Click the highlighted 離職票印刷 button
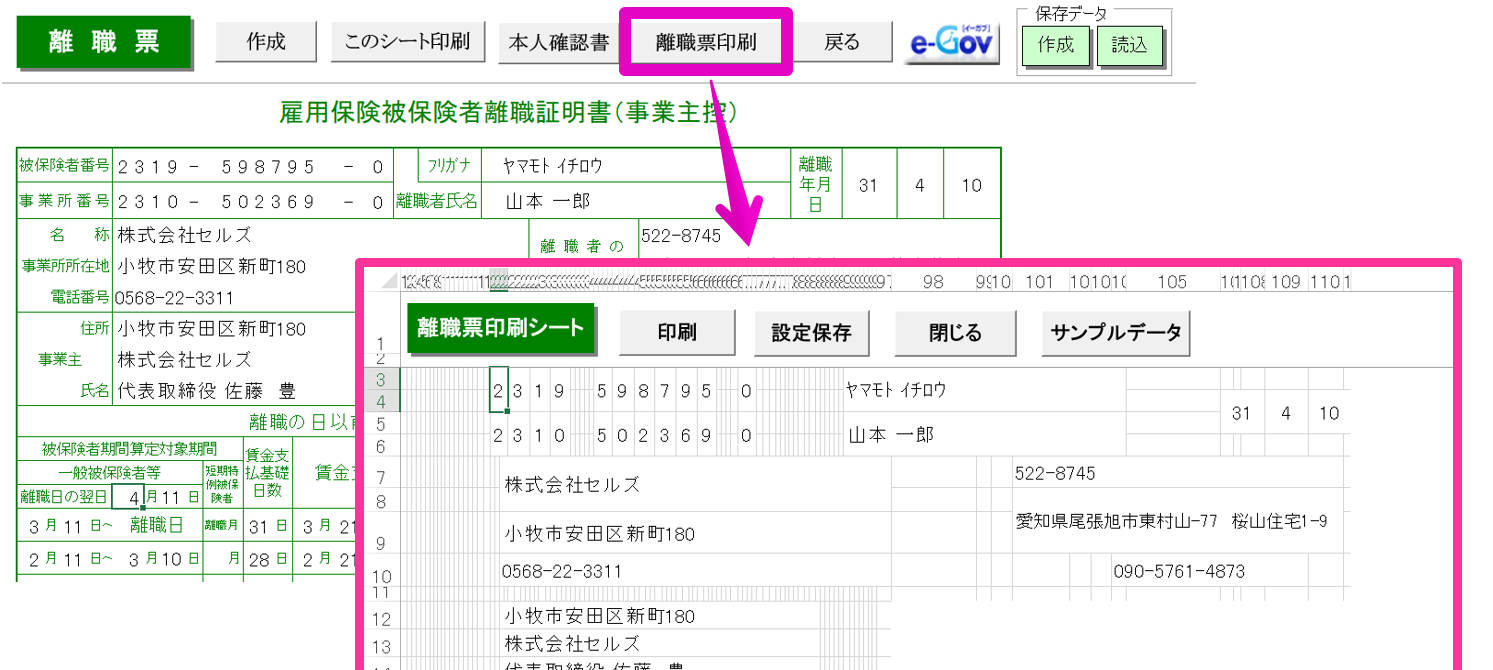Screen dimensions: 1493x670 click(x=706, y=43)
